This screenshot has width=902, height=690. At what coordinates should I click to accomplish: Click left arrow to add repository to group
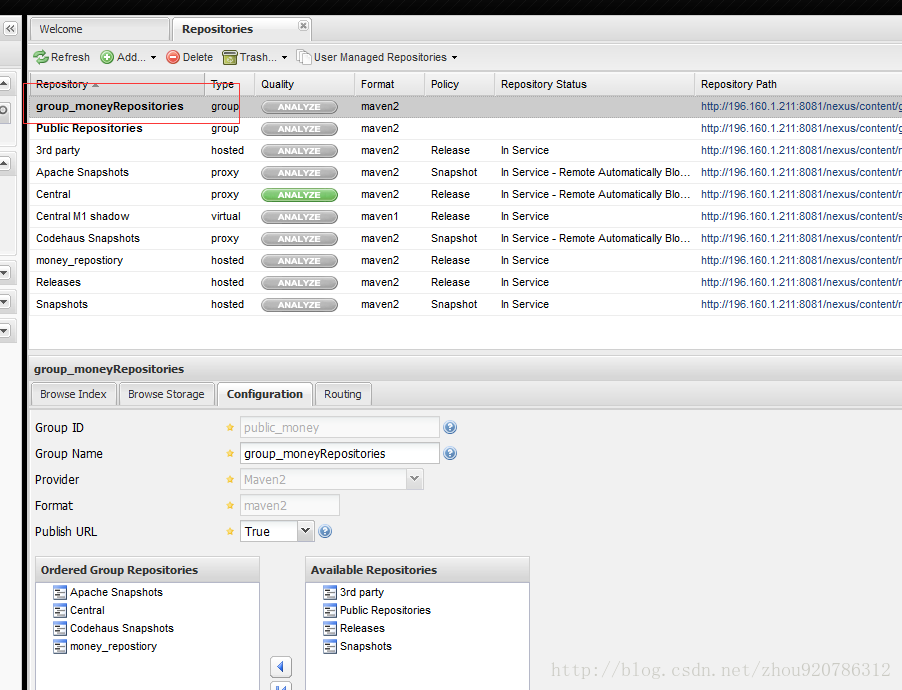tap(281, 667)
